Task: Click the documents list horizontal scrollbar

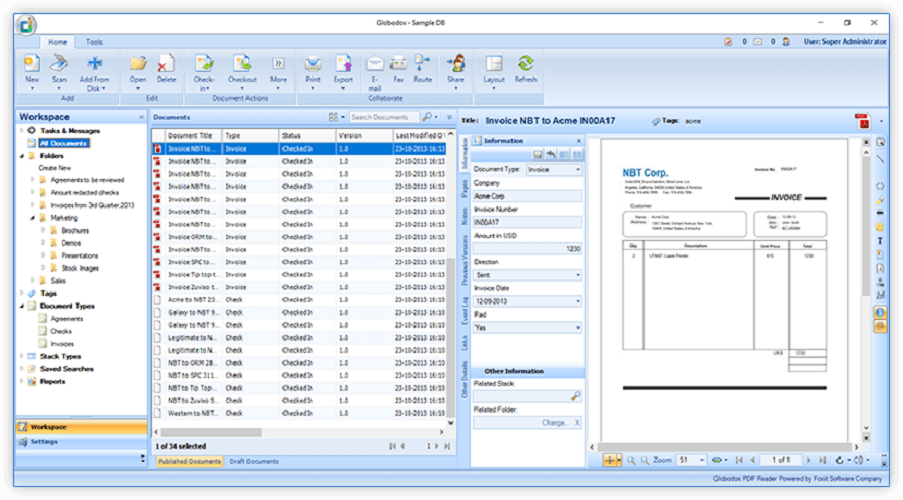Action: [211, 431]
